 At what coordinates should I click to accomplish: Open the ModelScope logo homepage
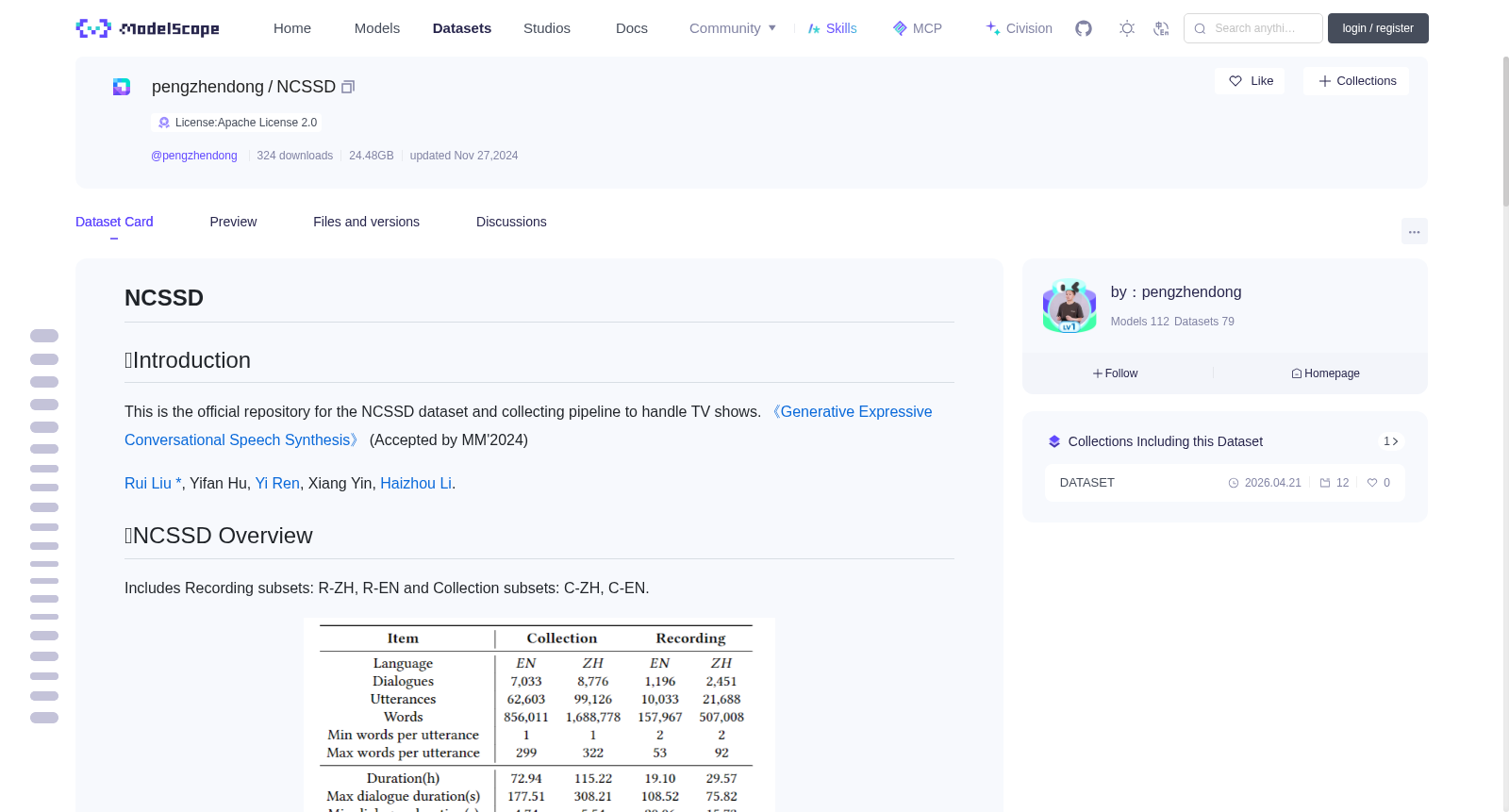147,28
